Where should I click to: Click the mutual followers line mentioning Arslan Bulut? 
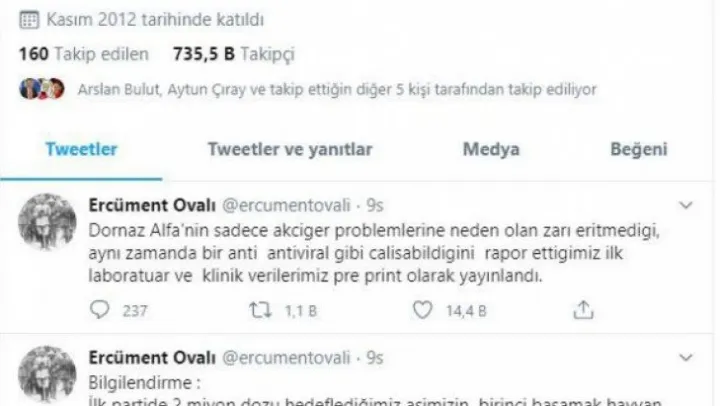point(337,89)
